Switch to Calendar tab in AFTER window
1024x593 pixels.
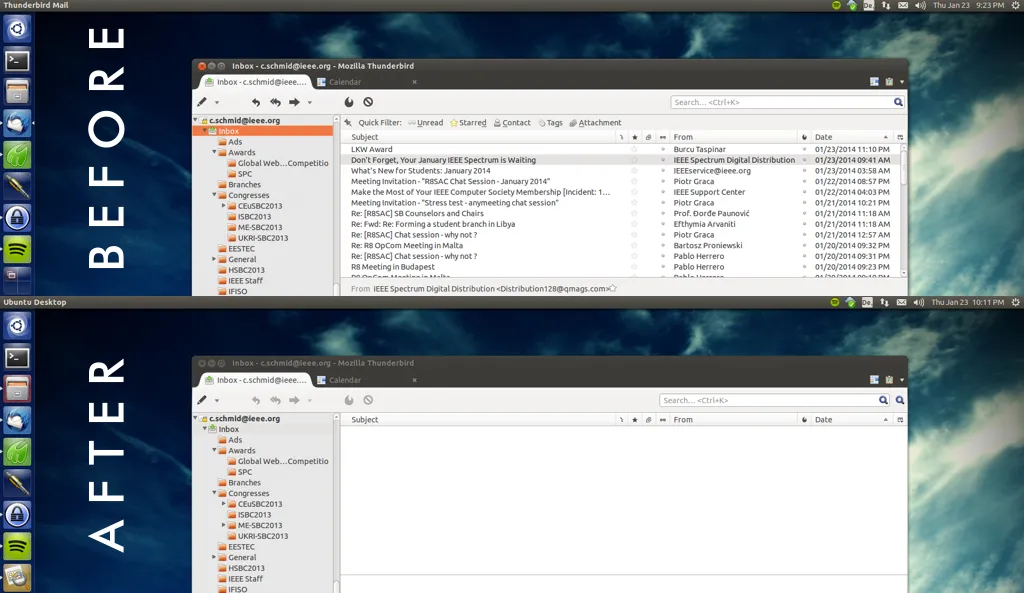(x=366, y=380)
